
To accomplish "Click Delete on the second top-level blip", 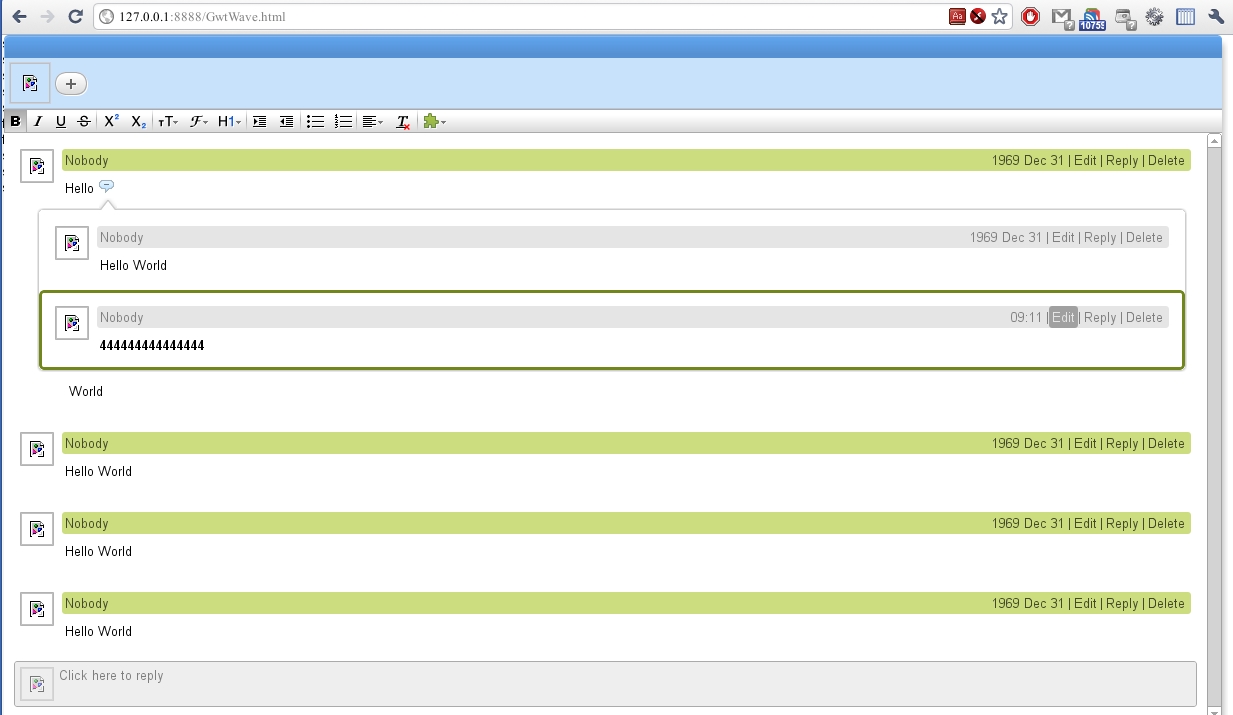I will (1166, 444).
